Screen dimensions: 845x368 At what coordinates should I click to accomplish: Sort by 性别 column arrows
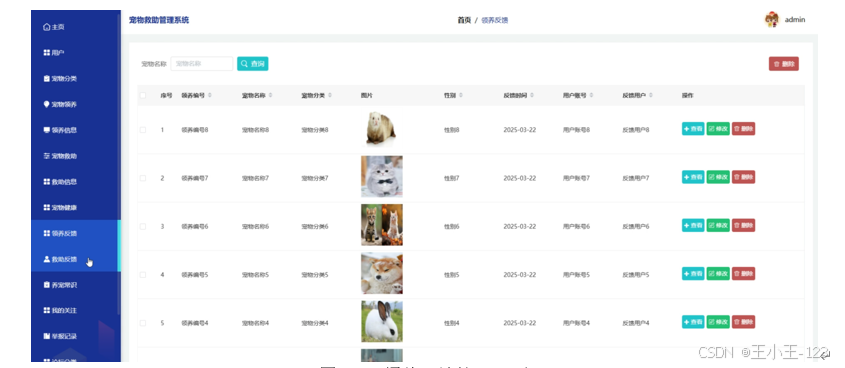461,95
